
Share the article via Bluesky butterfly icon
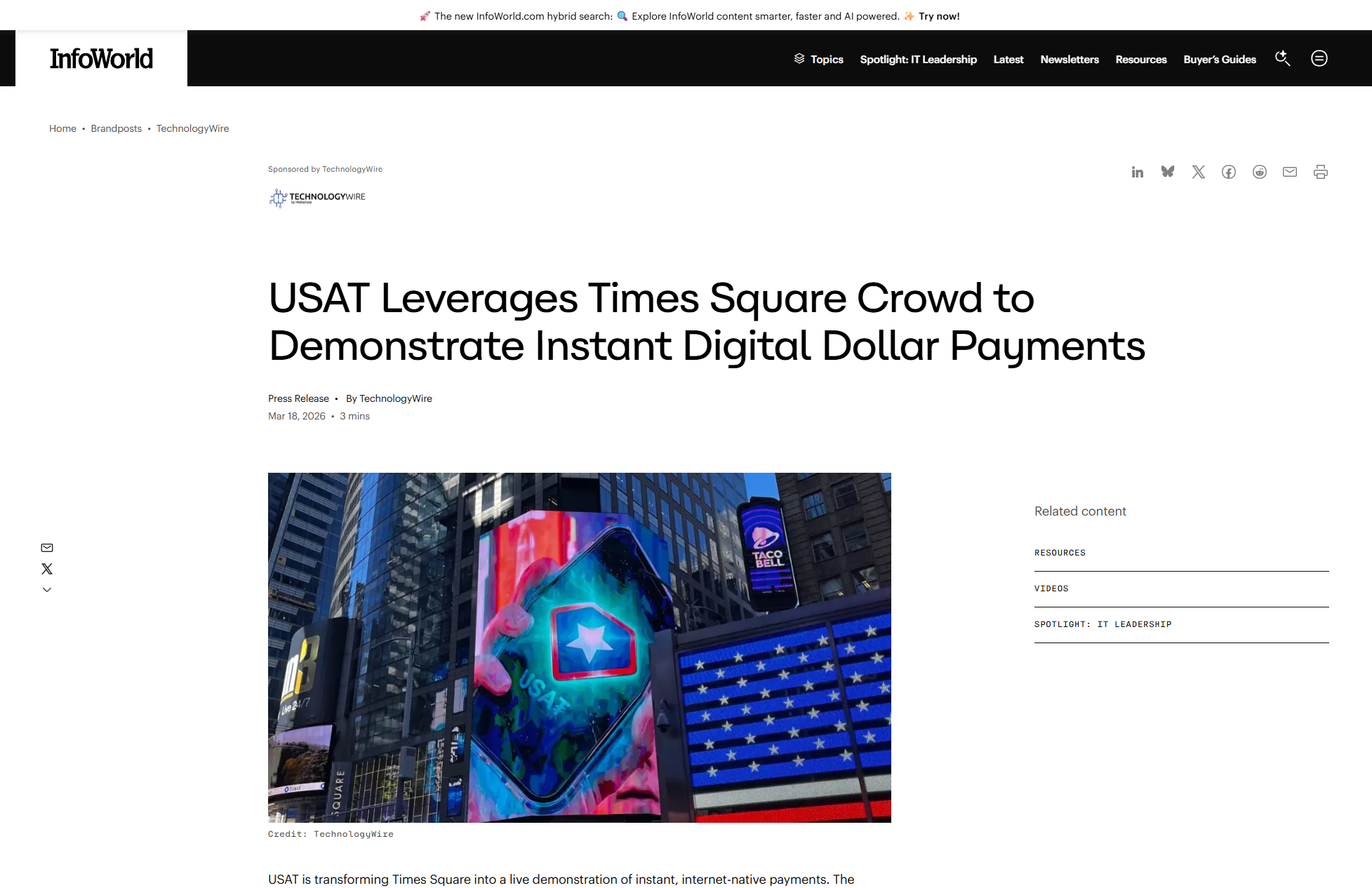1168,172
